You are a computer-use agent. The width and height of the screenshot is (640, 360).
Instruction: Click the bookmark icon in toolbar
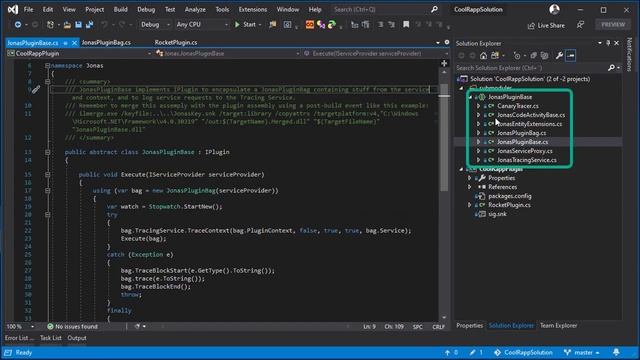(x=406, y=24)
